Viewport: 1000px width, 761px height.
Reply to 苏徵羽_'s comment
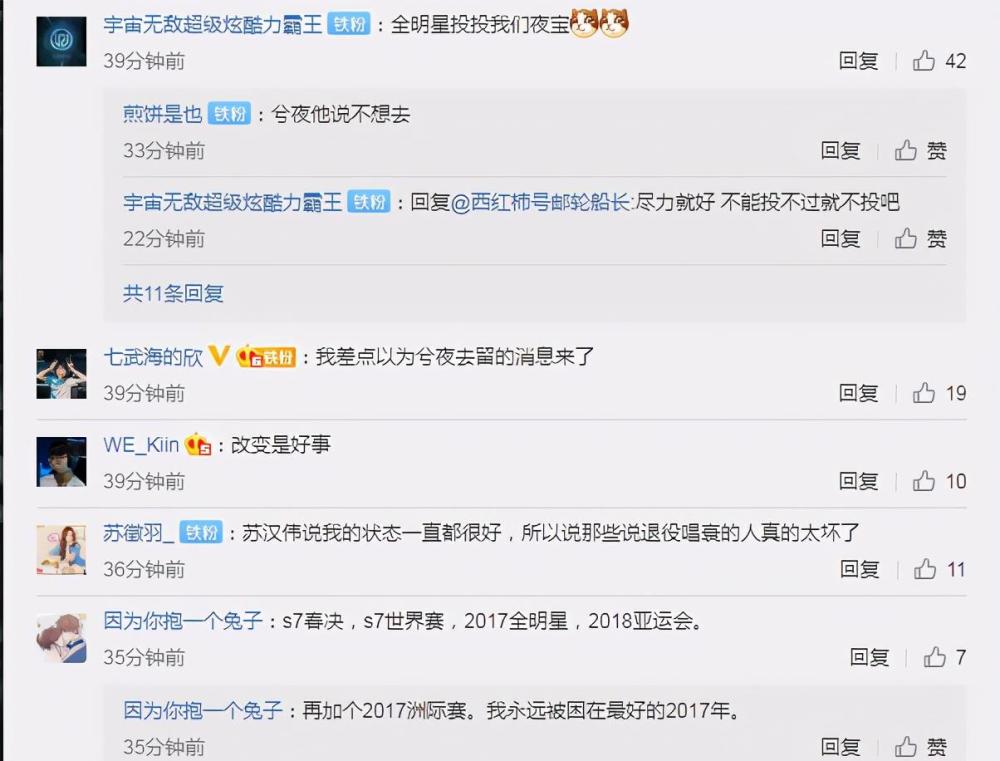tap(859, 569)
